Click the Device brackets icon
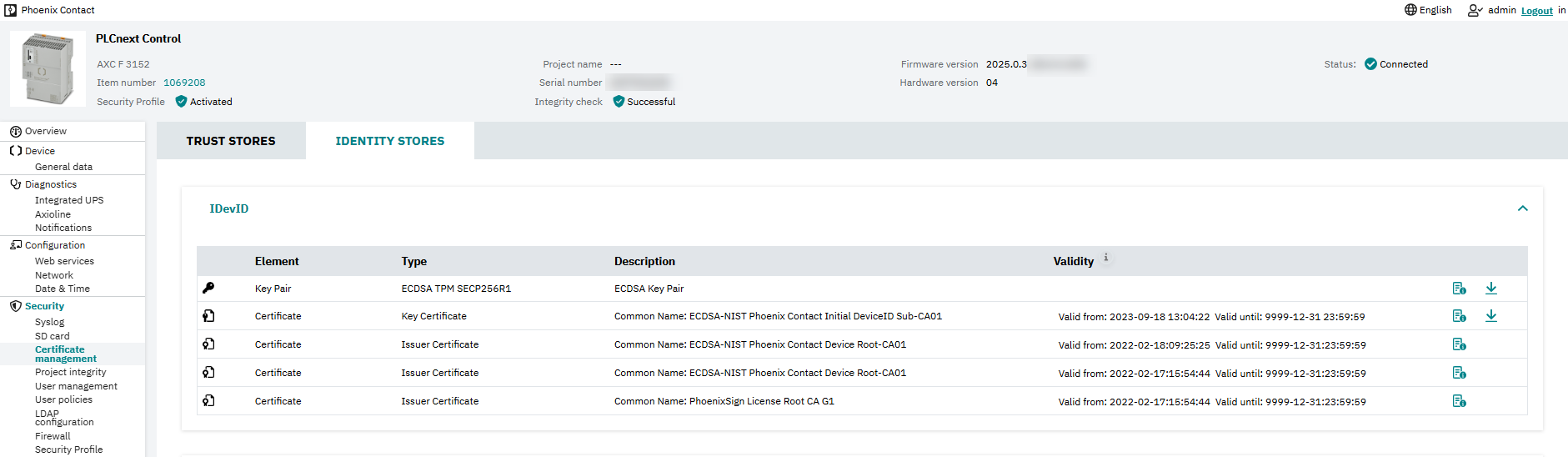This screenshot has width=1568, height=457. tap(15, 151)
